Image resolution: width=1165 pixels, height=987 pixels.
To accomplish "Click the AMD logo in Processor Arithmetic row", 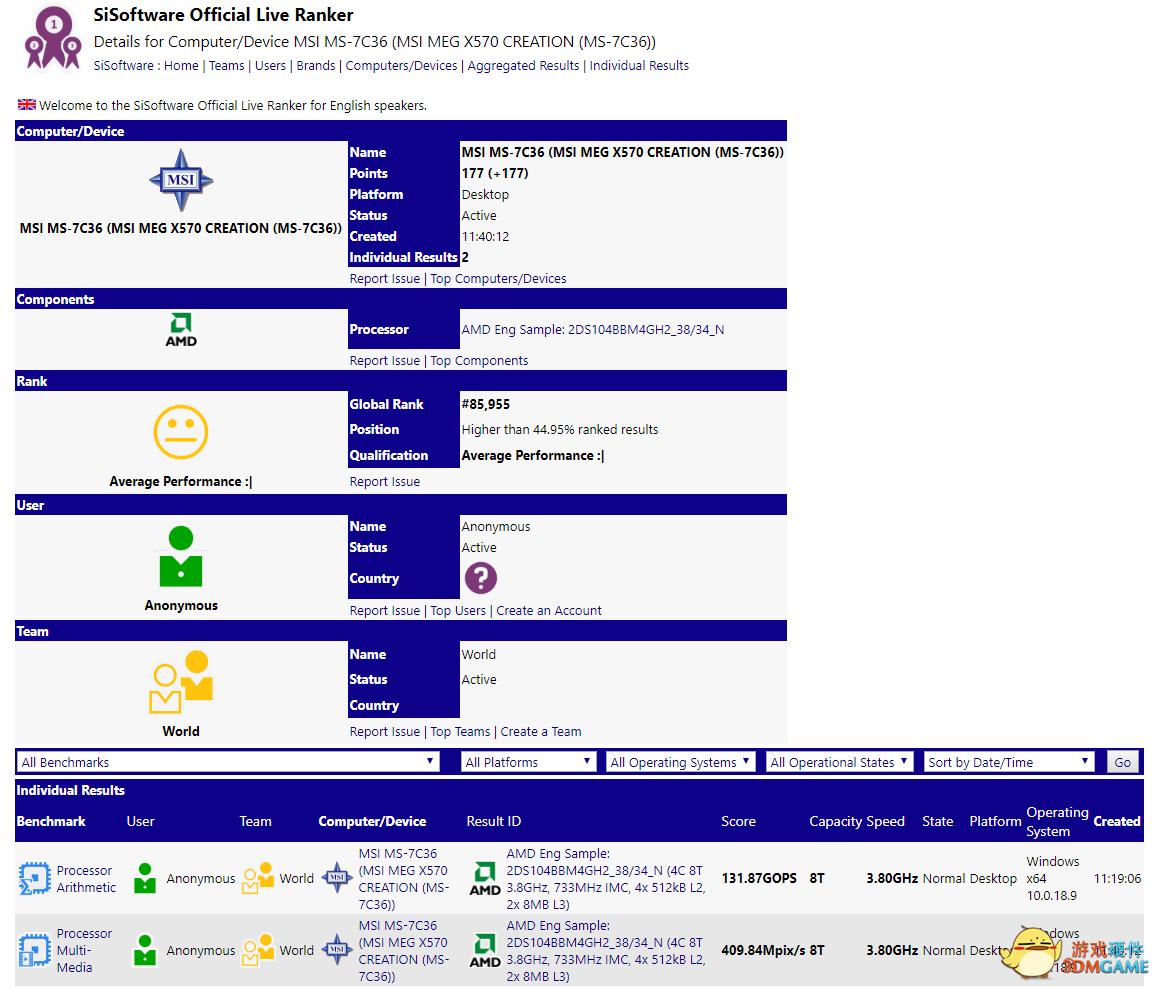I will point(485,879).
